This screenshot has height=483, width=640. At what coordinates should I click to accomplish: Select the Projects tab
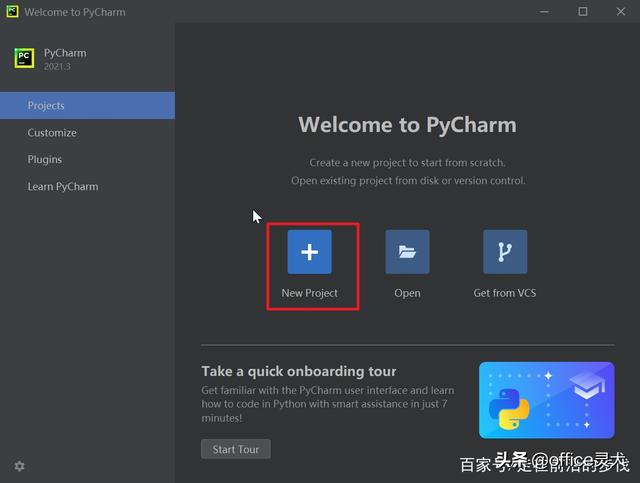(87, 105)
